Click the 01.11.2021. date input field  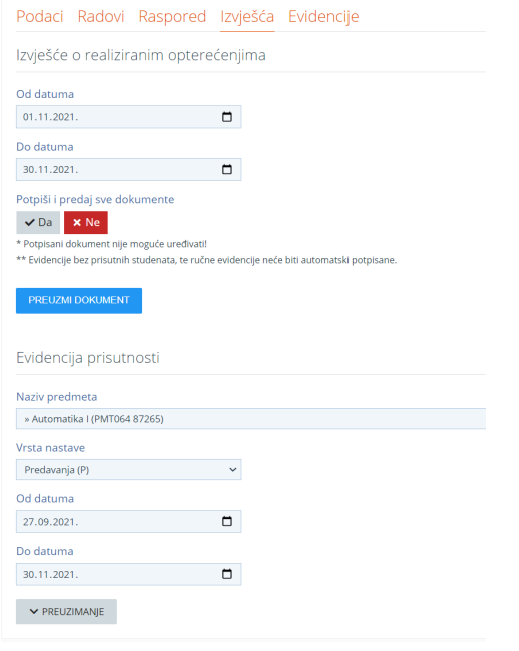pos(129,117)
